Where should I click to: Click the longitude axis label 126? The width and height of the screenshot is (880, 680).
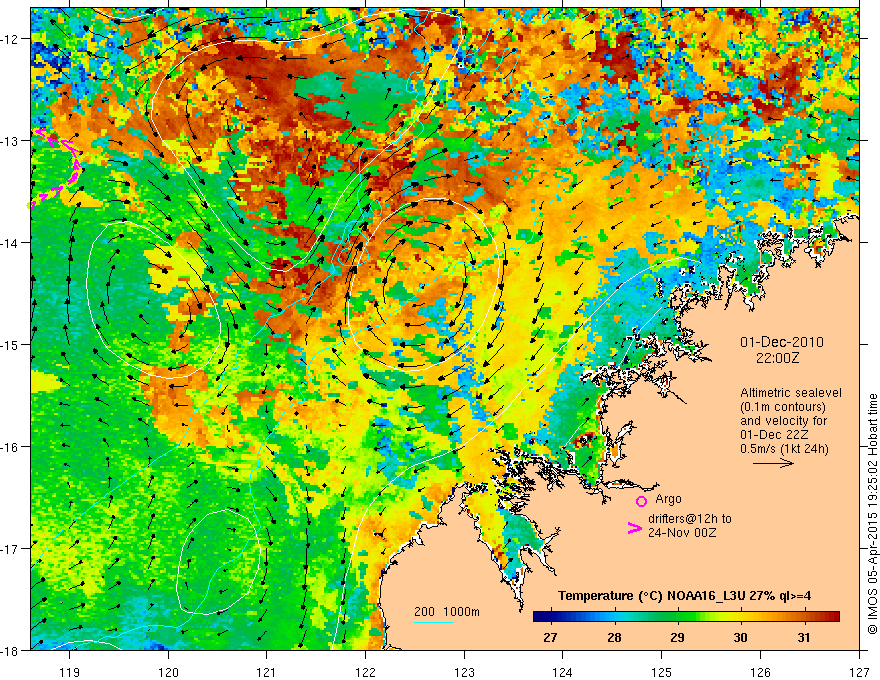760,672
